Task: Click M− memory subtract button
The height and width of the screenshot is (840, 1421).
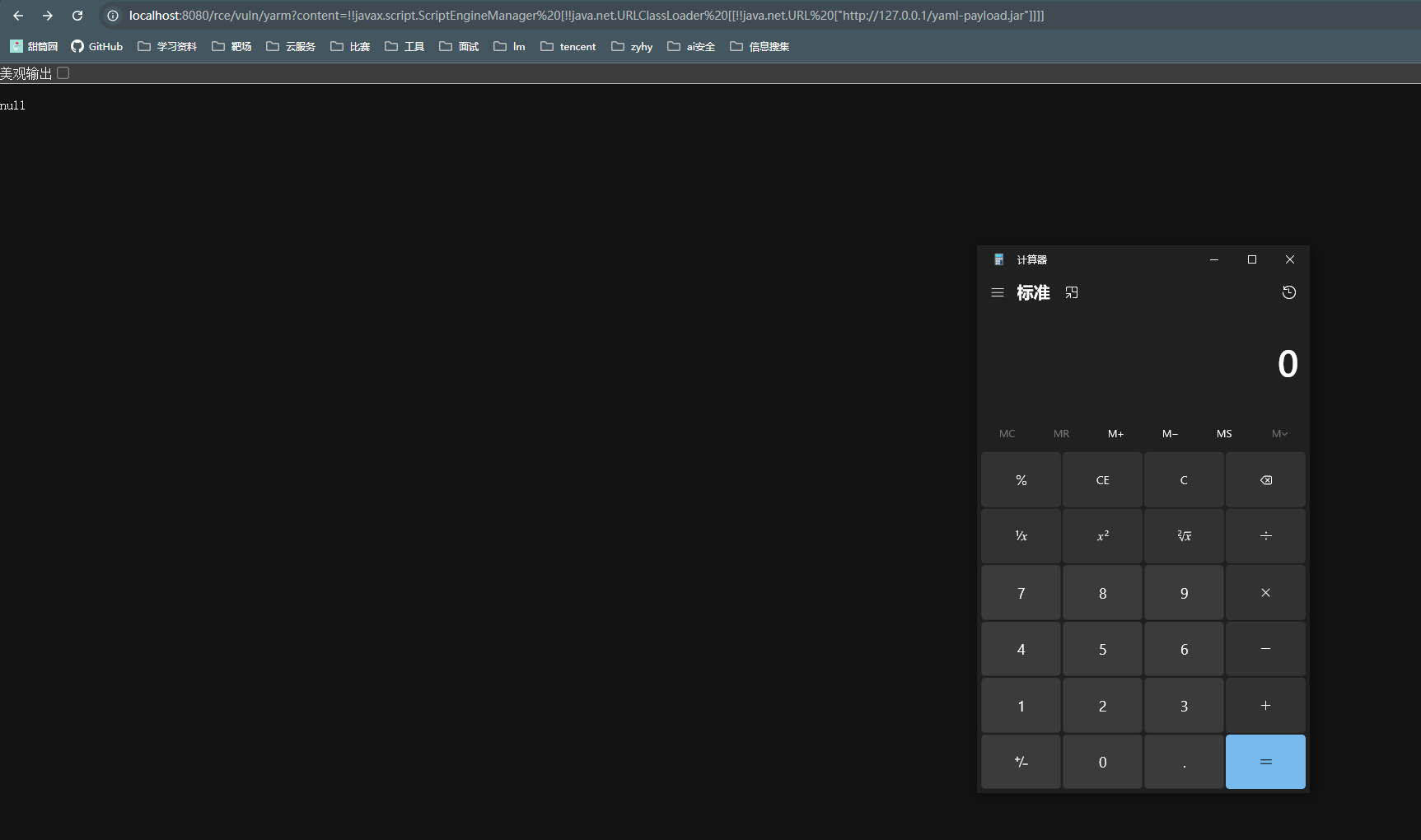Action: point(1170,433)
